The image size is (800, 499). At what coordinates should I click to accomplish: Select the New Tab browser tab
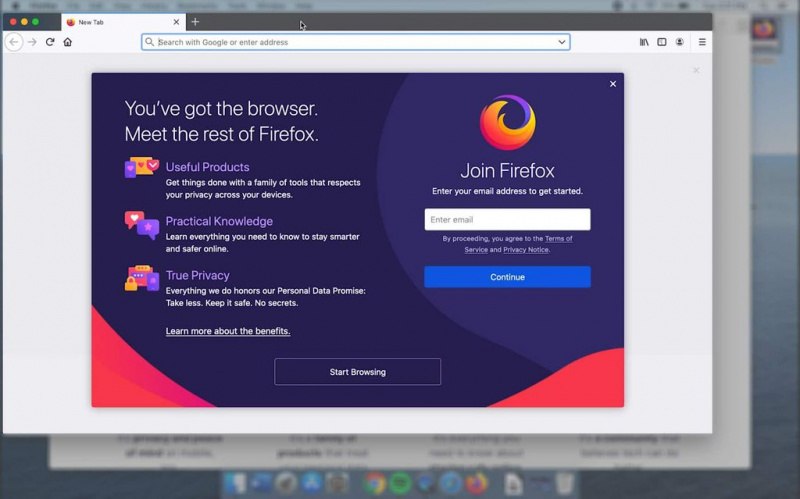point(122,22)
